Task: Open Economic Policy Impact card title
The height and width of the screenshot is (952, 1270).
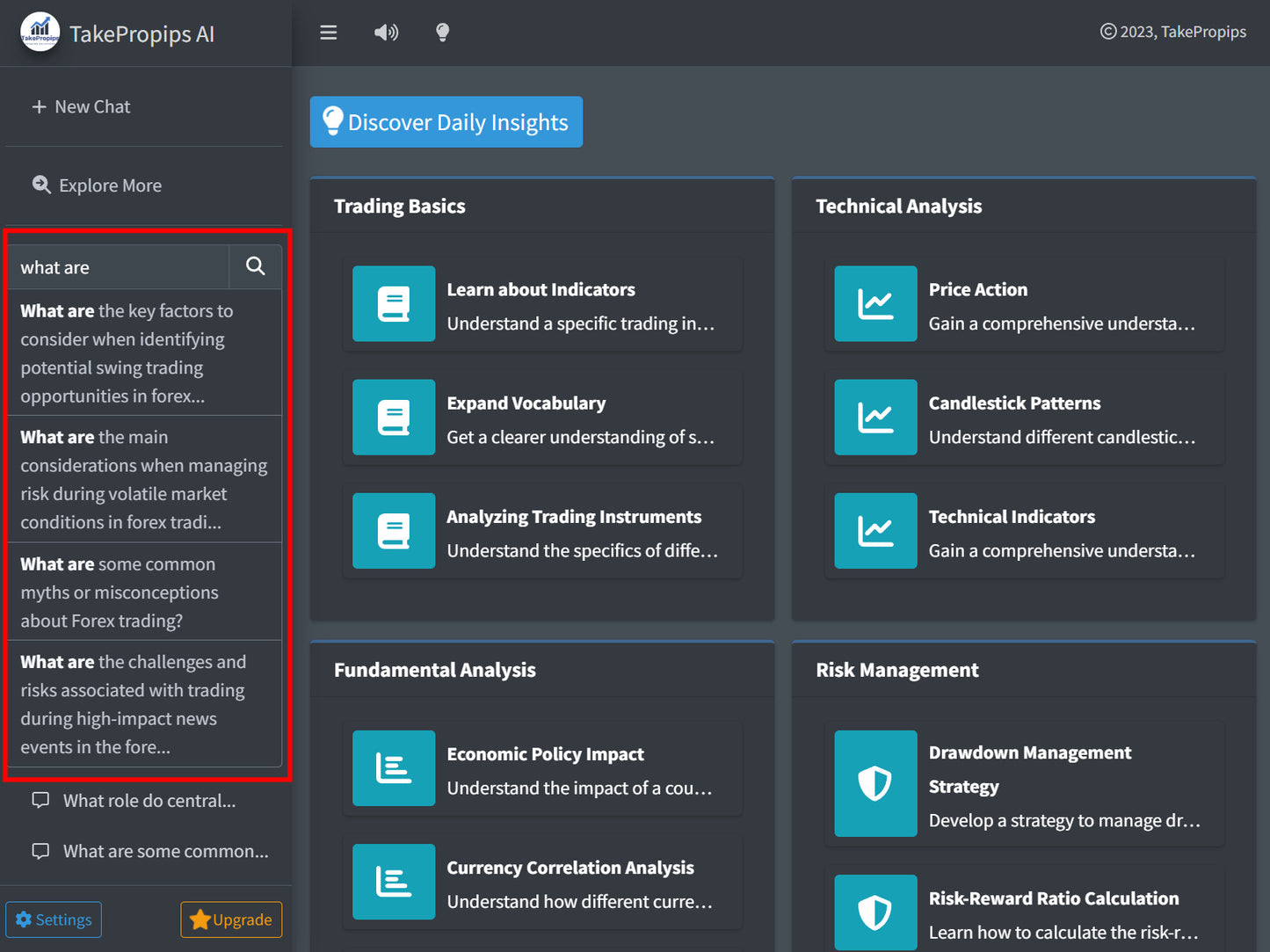Action: [x=545, y=753]
